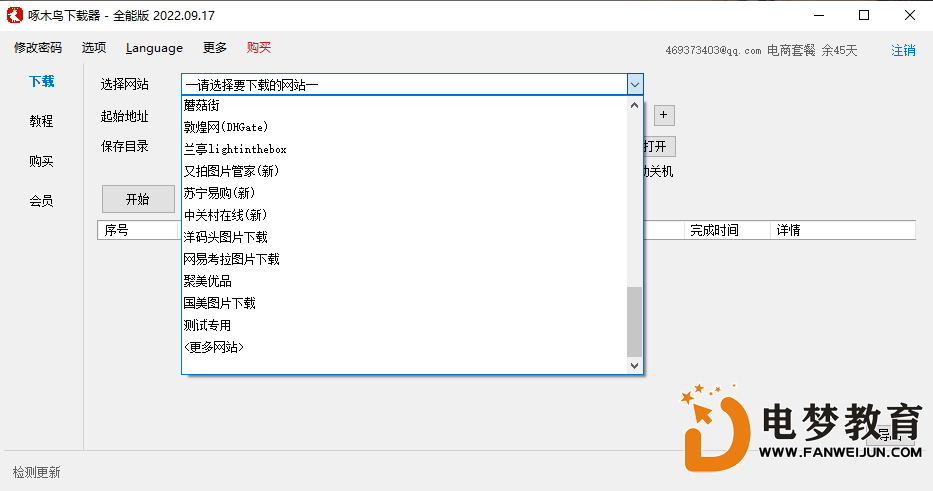Screen dimensions: 933x491
Task: Select 国美图片下载 from the list
Action: tap(405, 303)
